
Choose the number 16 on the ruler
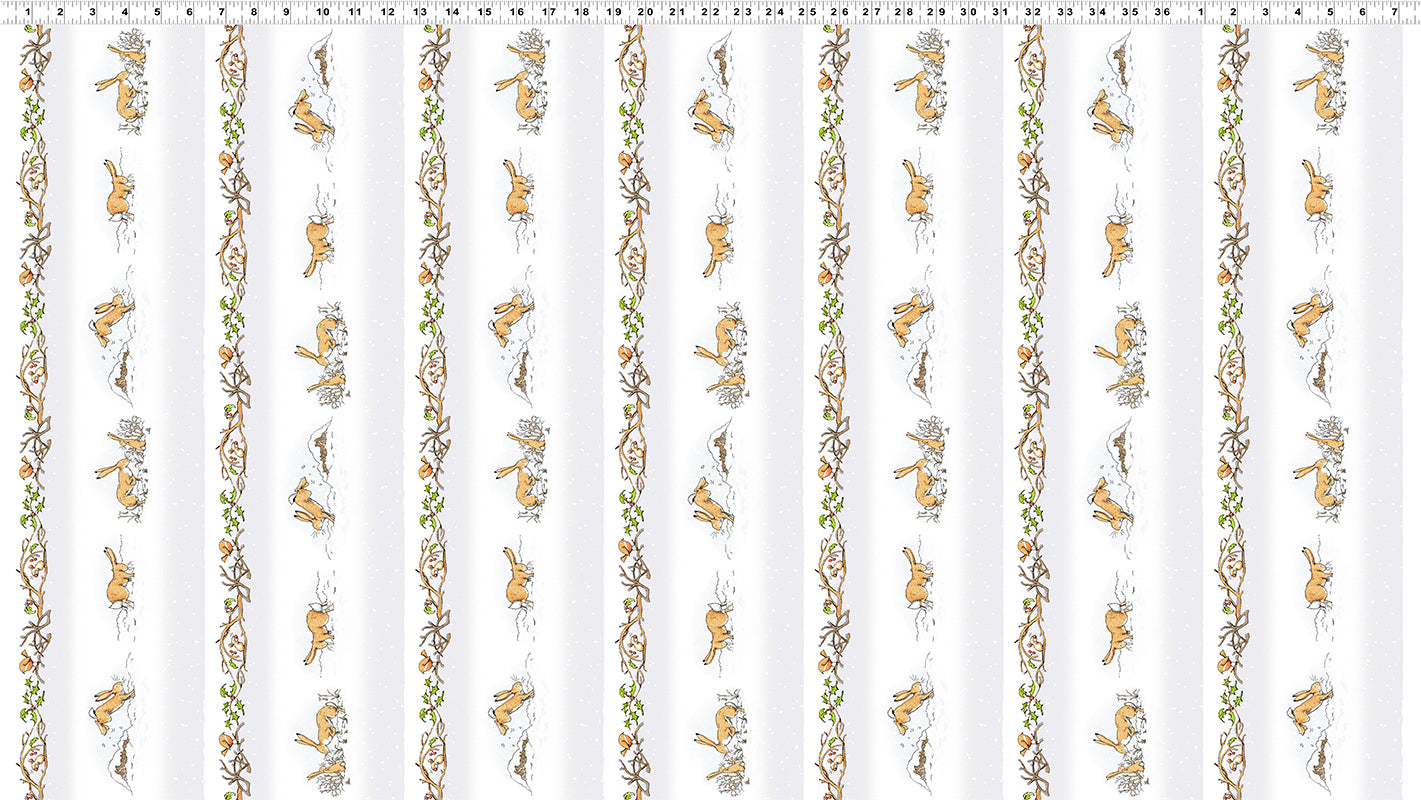(x=516, y=13)
